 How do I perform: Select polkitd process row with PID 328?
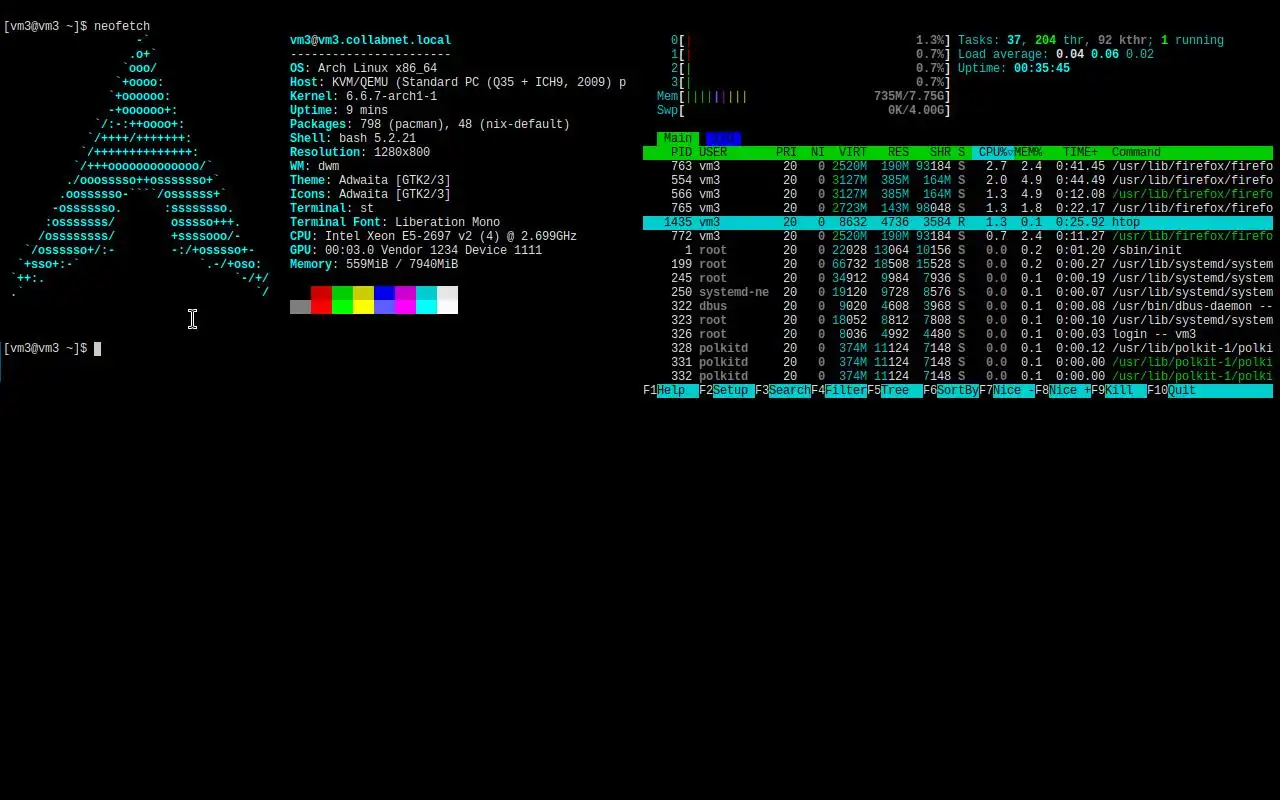pos(958,348)
